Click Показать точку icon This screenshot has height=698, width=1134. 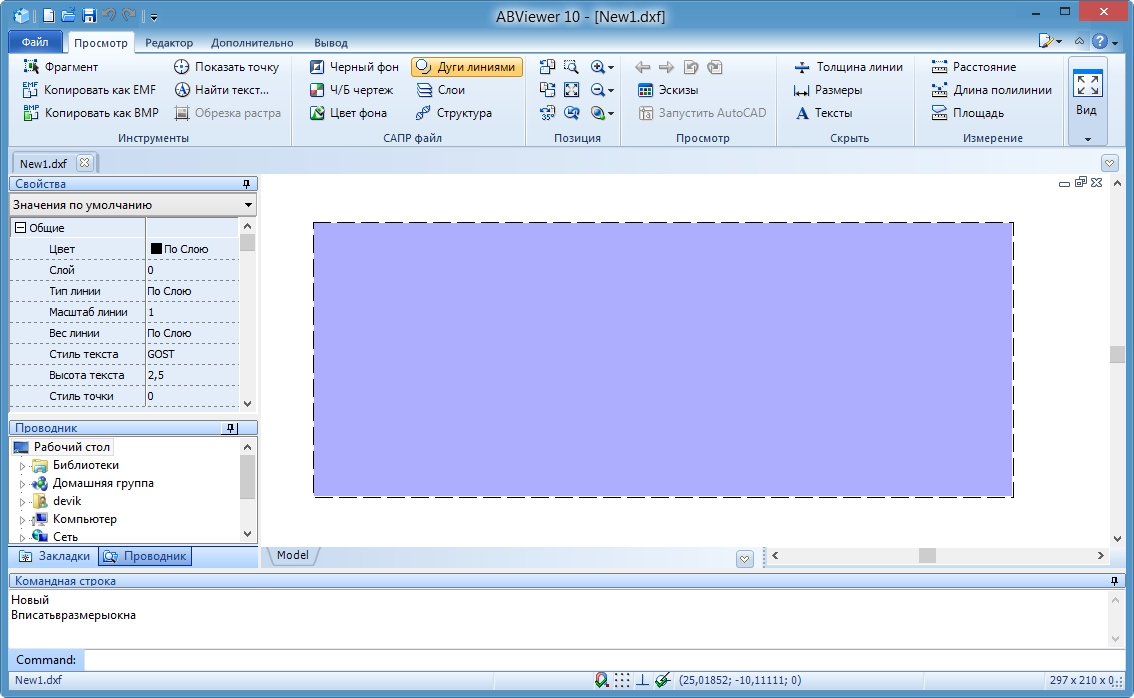(x=182, y=67)
